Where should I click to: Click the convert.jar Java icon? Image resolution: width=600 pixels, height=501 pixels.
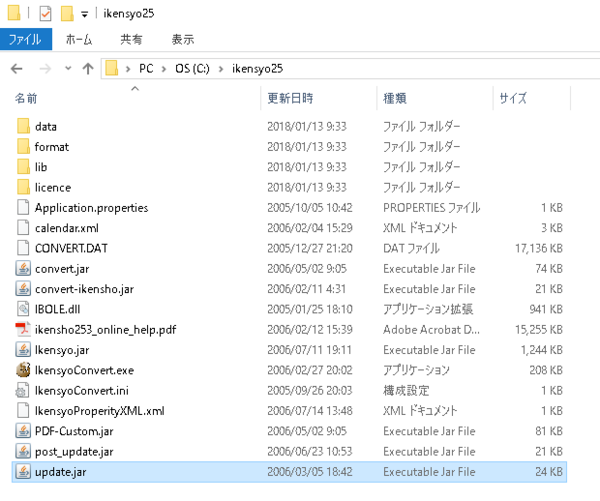point(23,268)
